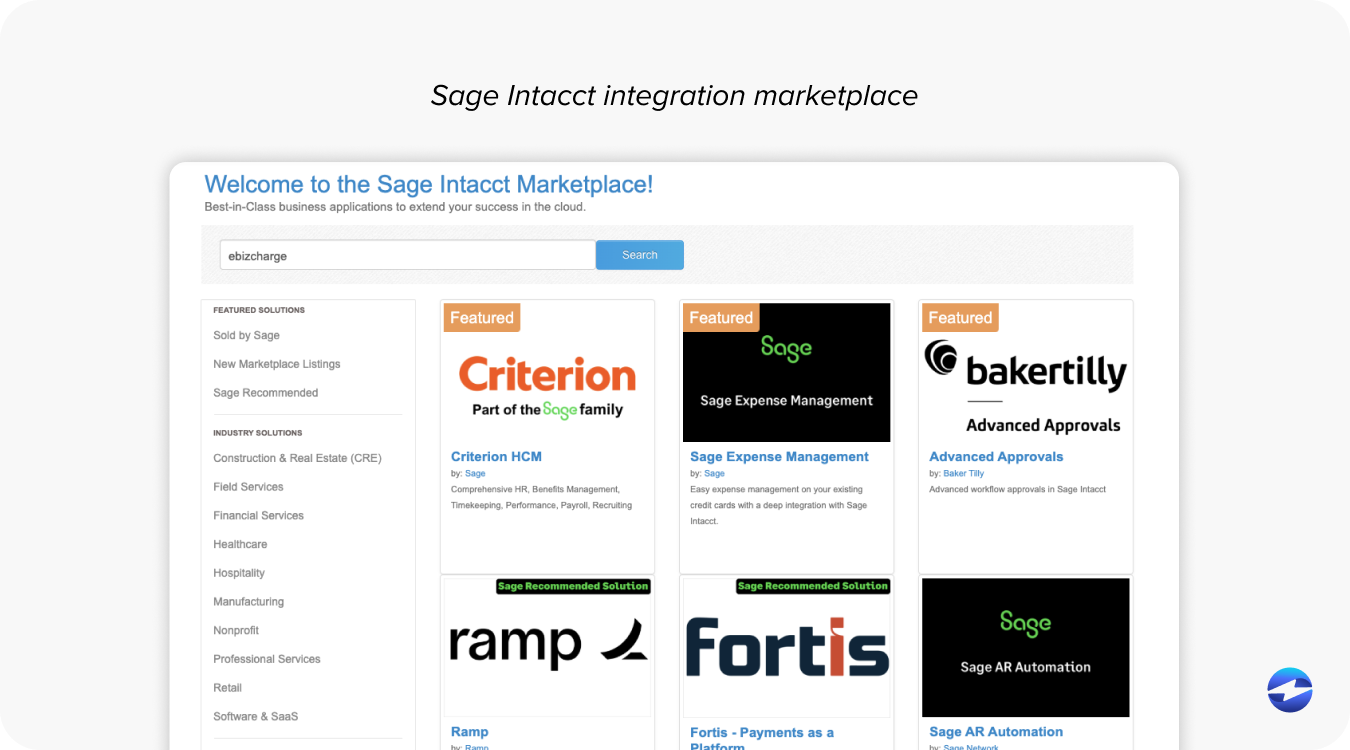Viewport: 1350px width, 750px height.
Task: Open the Sage AR Automation logo tile
Action: click(1025, 648)
